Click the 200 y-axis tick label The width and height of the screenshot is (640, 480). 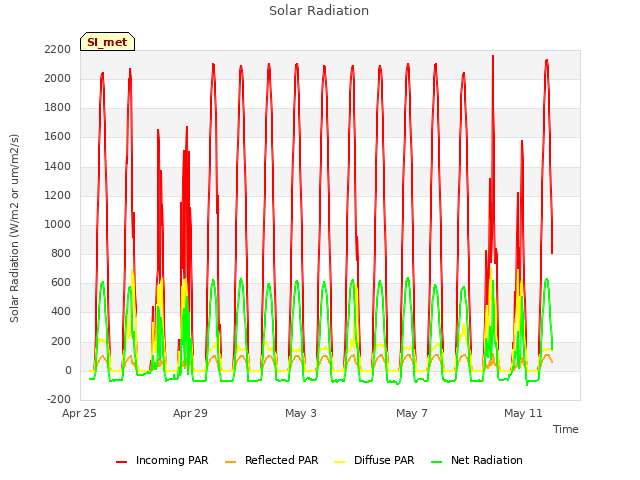click(x=61, y=342)
